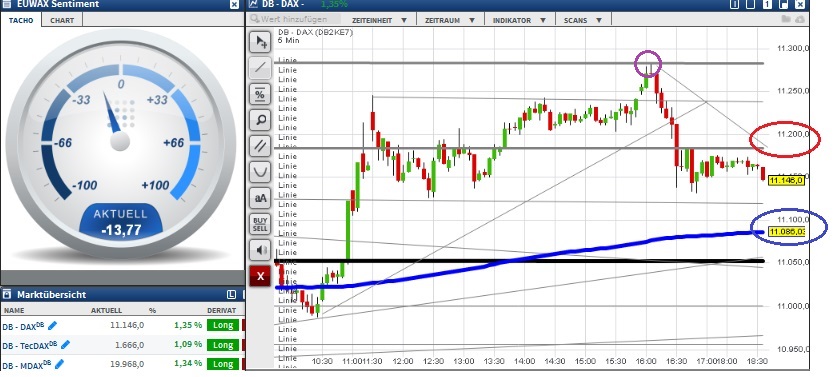Click Long button for DB - MDAX
Image resolution: width=834 pixels, height=377 pixels.
(223, 364)
